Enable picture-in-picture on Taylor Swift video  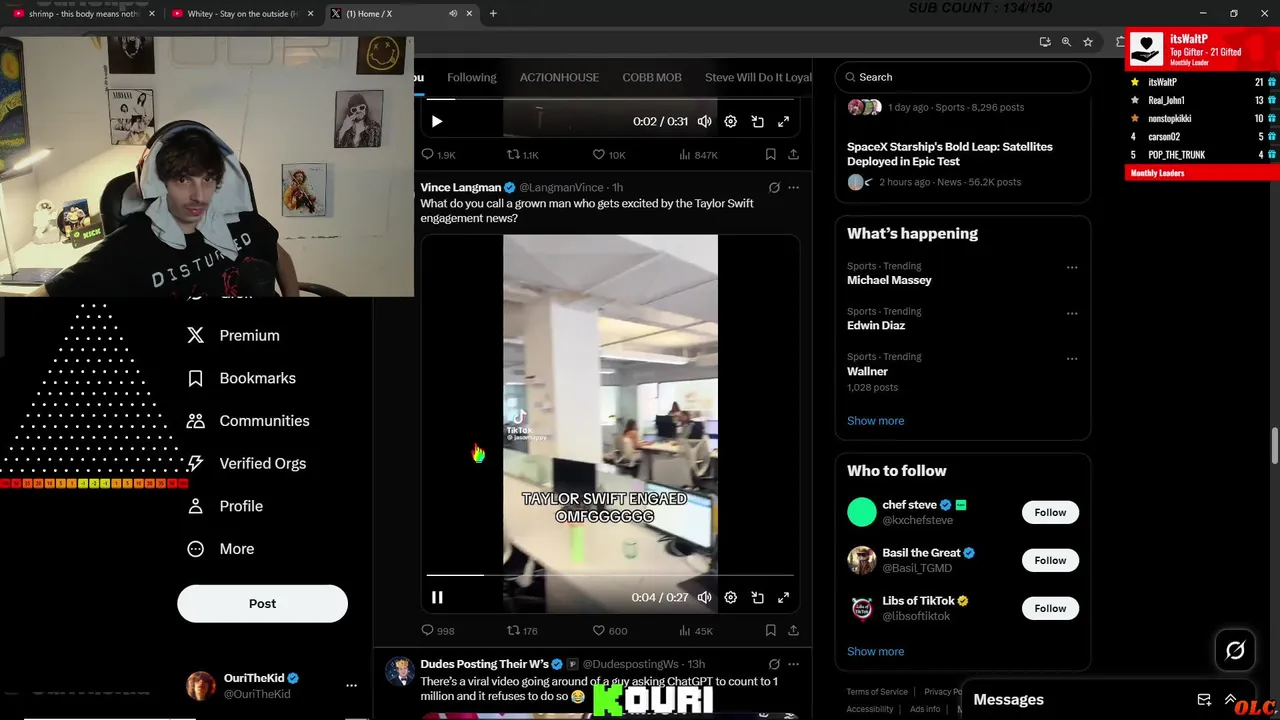point(758,597)
